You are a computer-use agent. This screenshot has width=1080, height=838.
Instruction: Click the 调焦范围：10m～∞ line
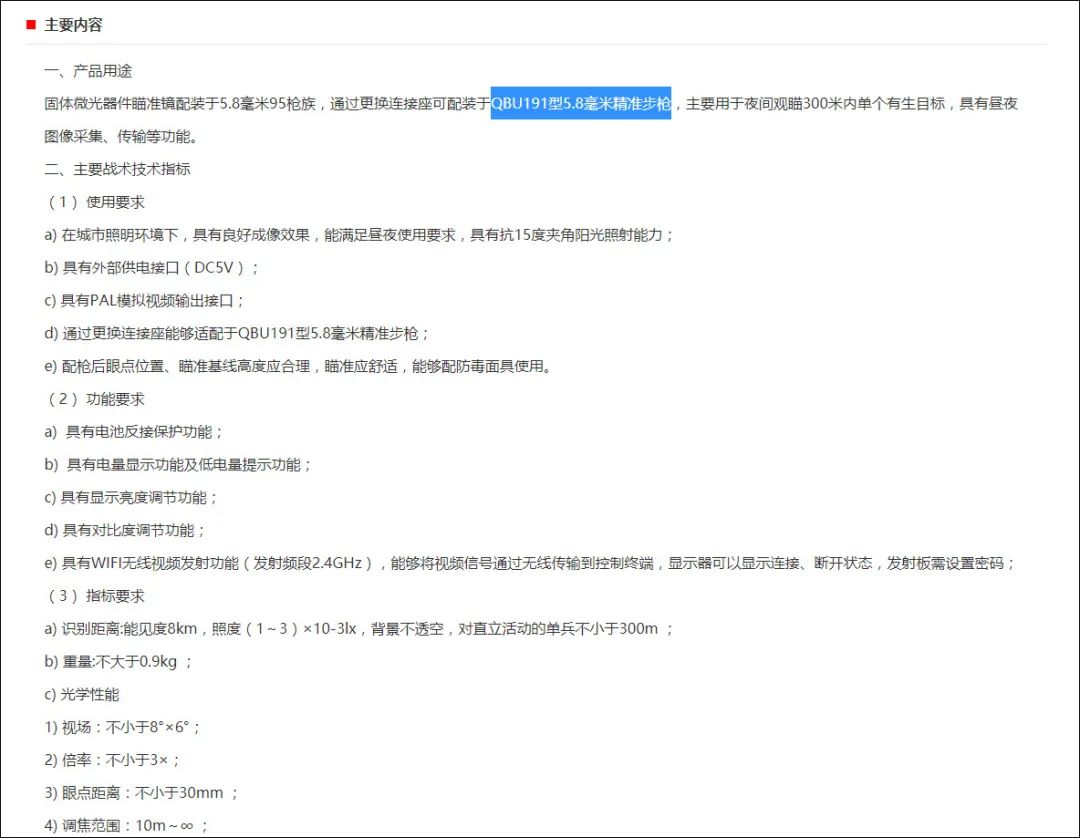point(126,826)
